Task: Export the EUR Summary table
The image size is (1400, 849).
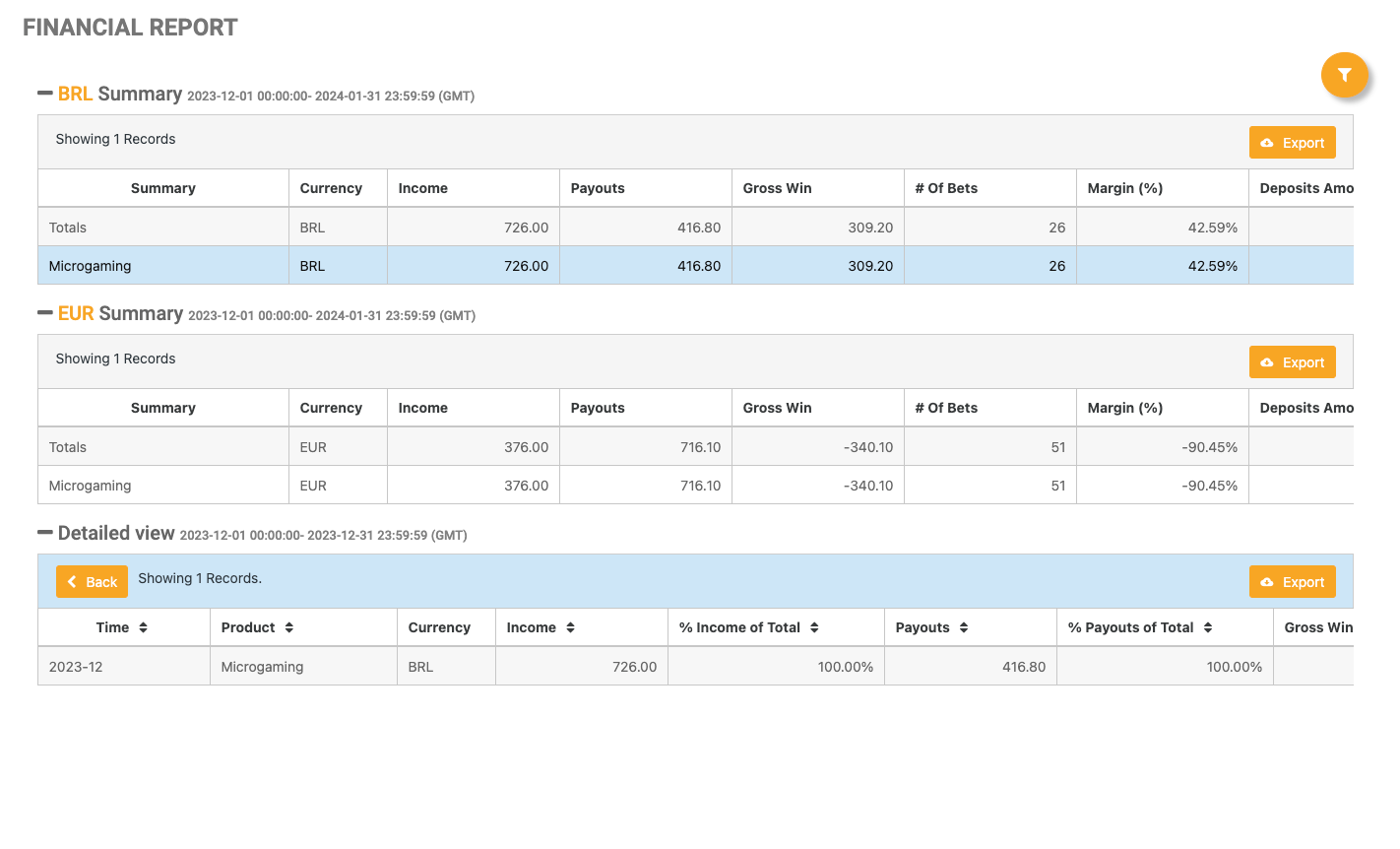Action: point(1292,362)
